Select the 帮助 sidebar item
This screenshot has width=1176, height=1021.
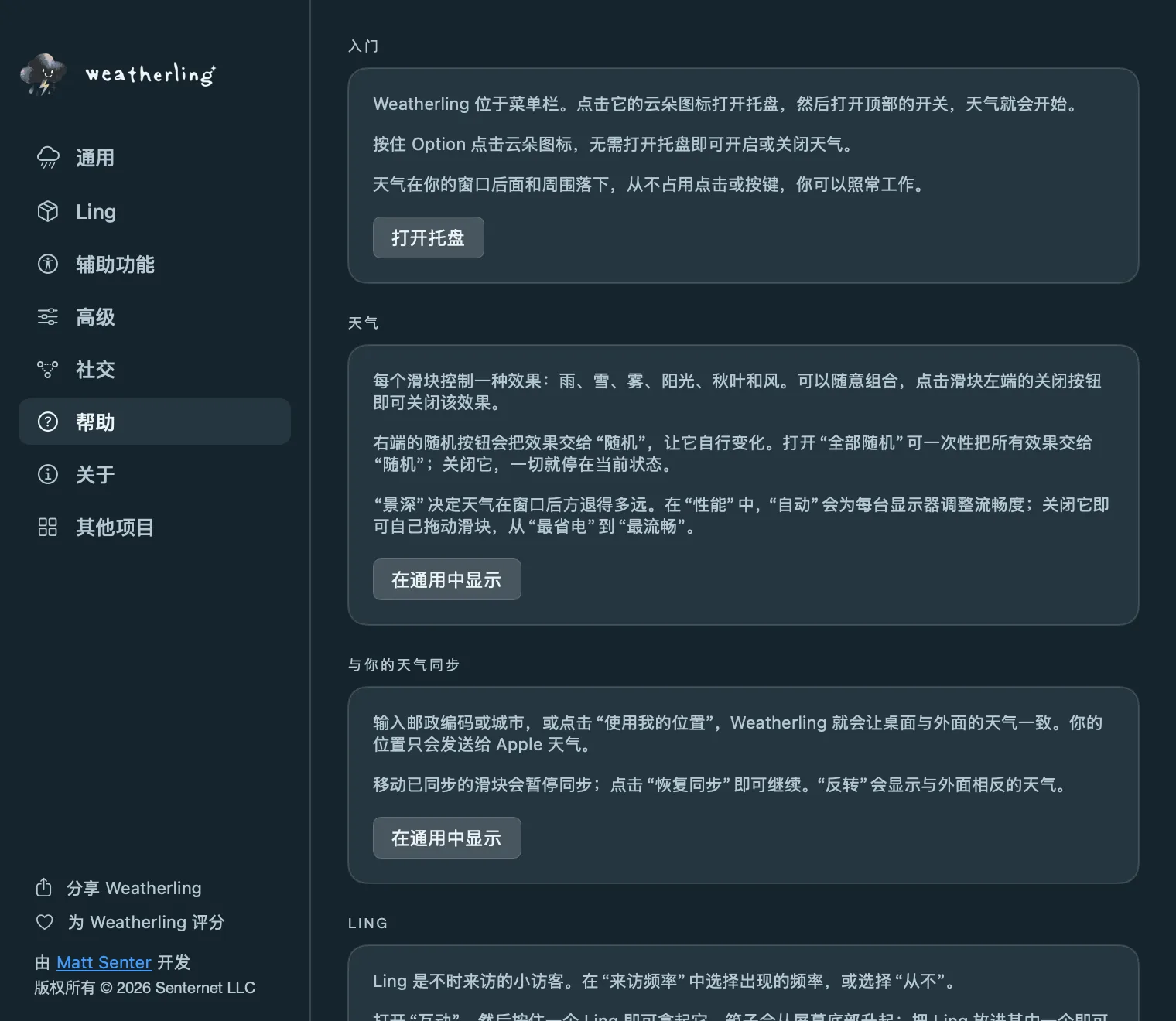[x=155, y=422]
